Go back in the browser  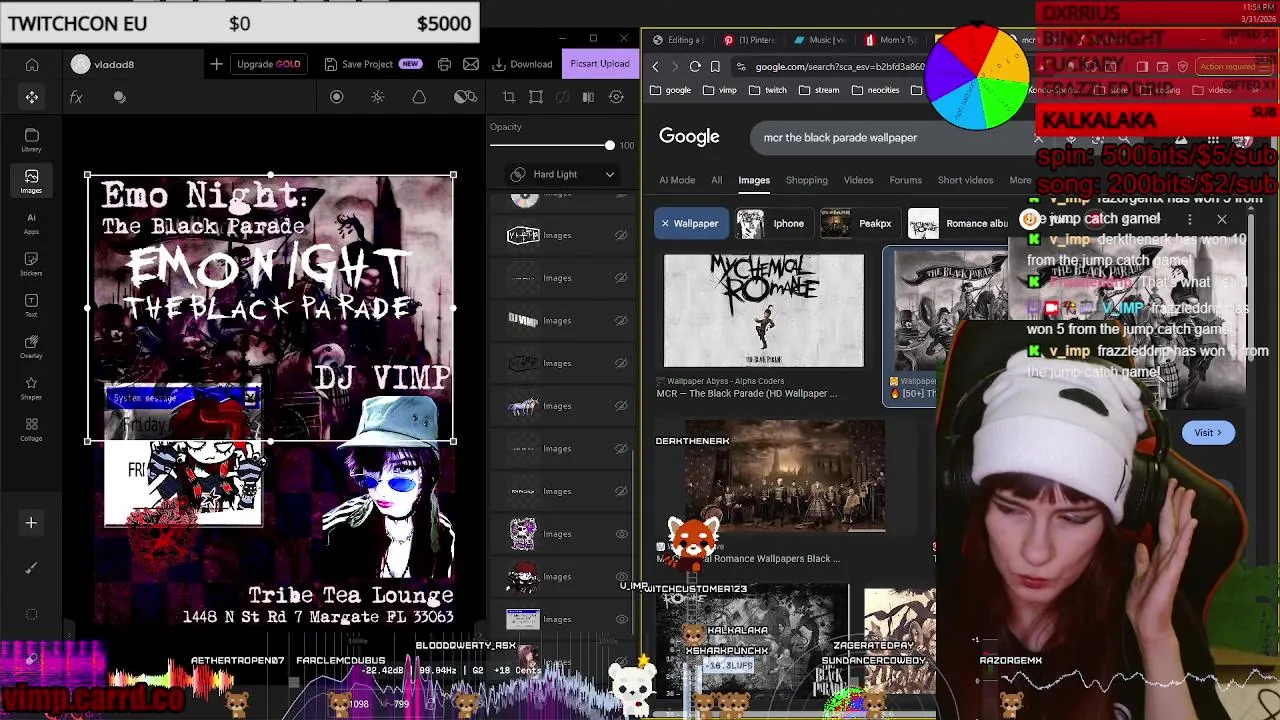coord(655,67)
